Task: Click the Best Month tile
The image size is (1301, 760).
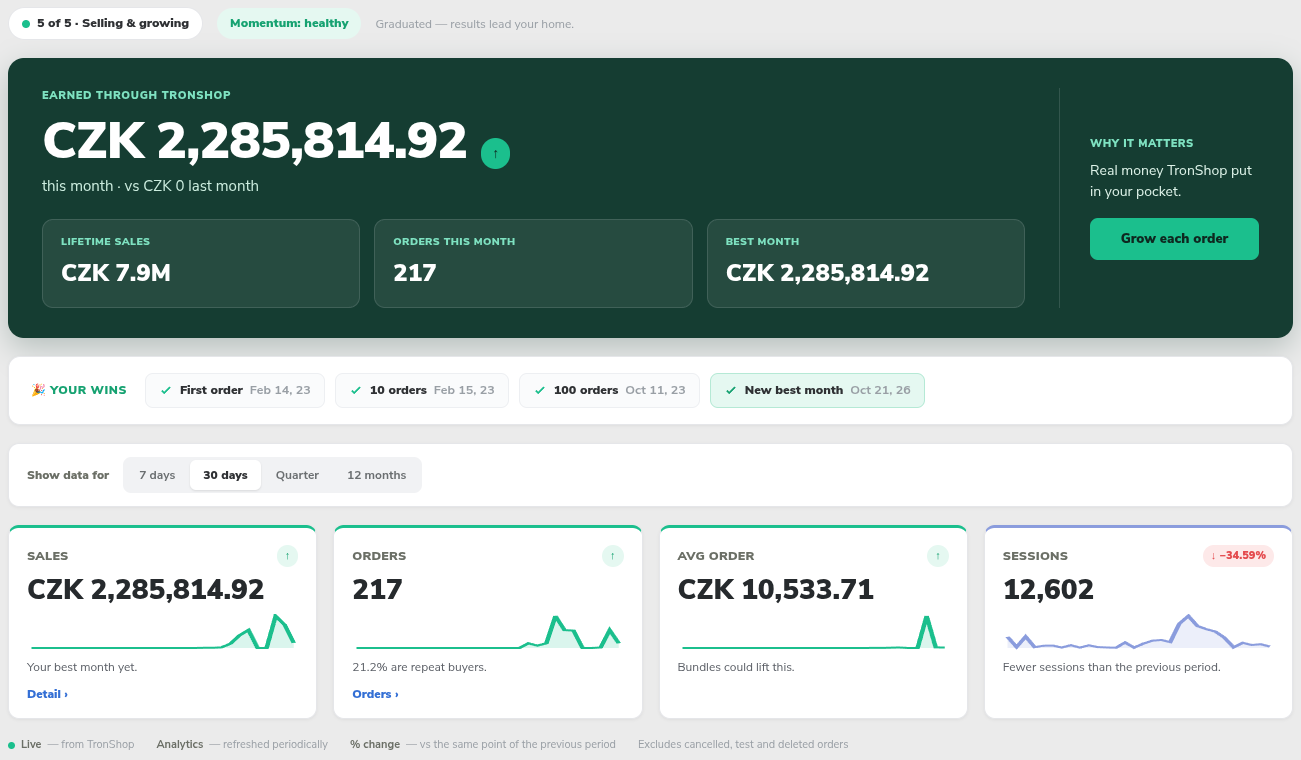Action: (866, 263)
